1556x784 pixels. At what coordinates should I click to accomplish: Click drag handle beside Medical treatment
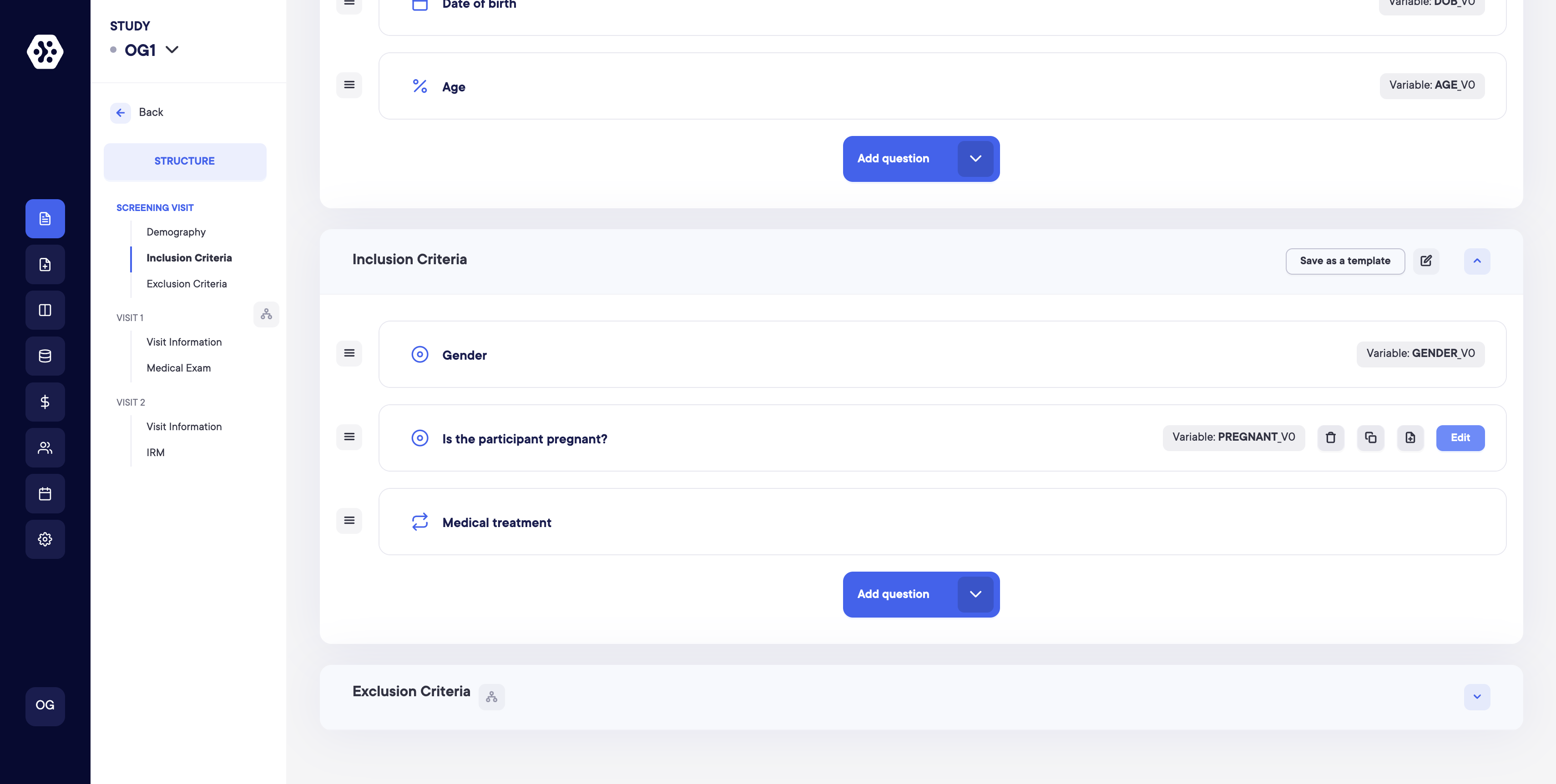[x=349, y=521]
